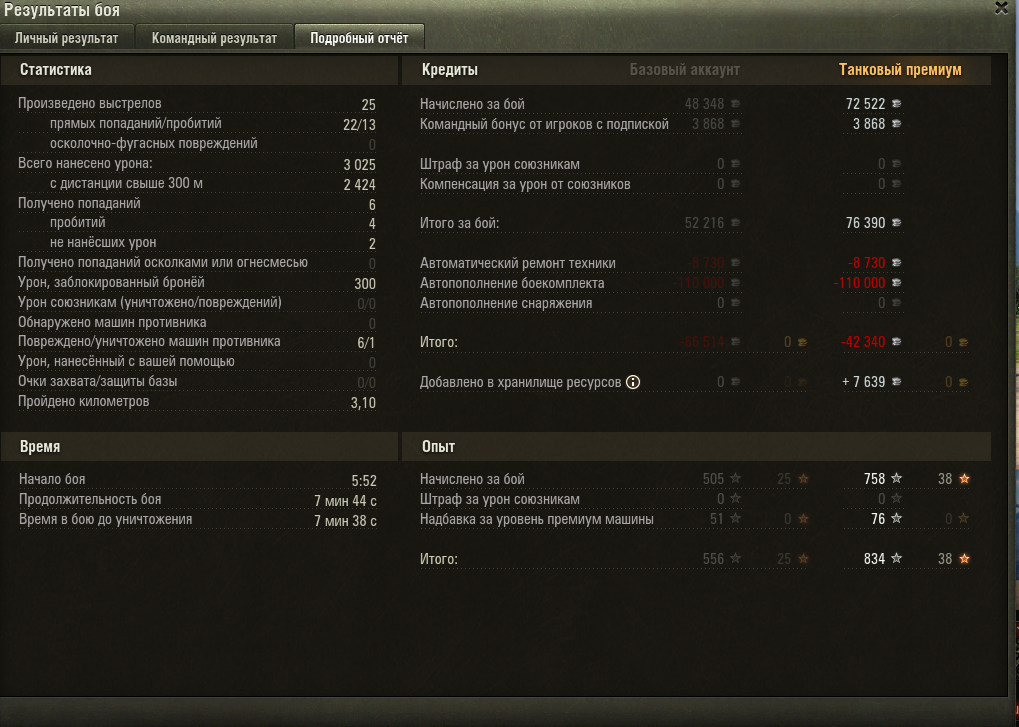Click the Базовый аккаунт column header
This screenshot has height=727, width=1019.
tap(684, 70)
